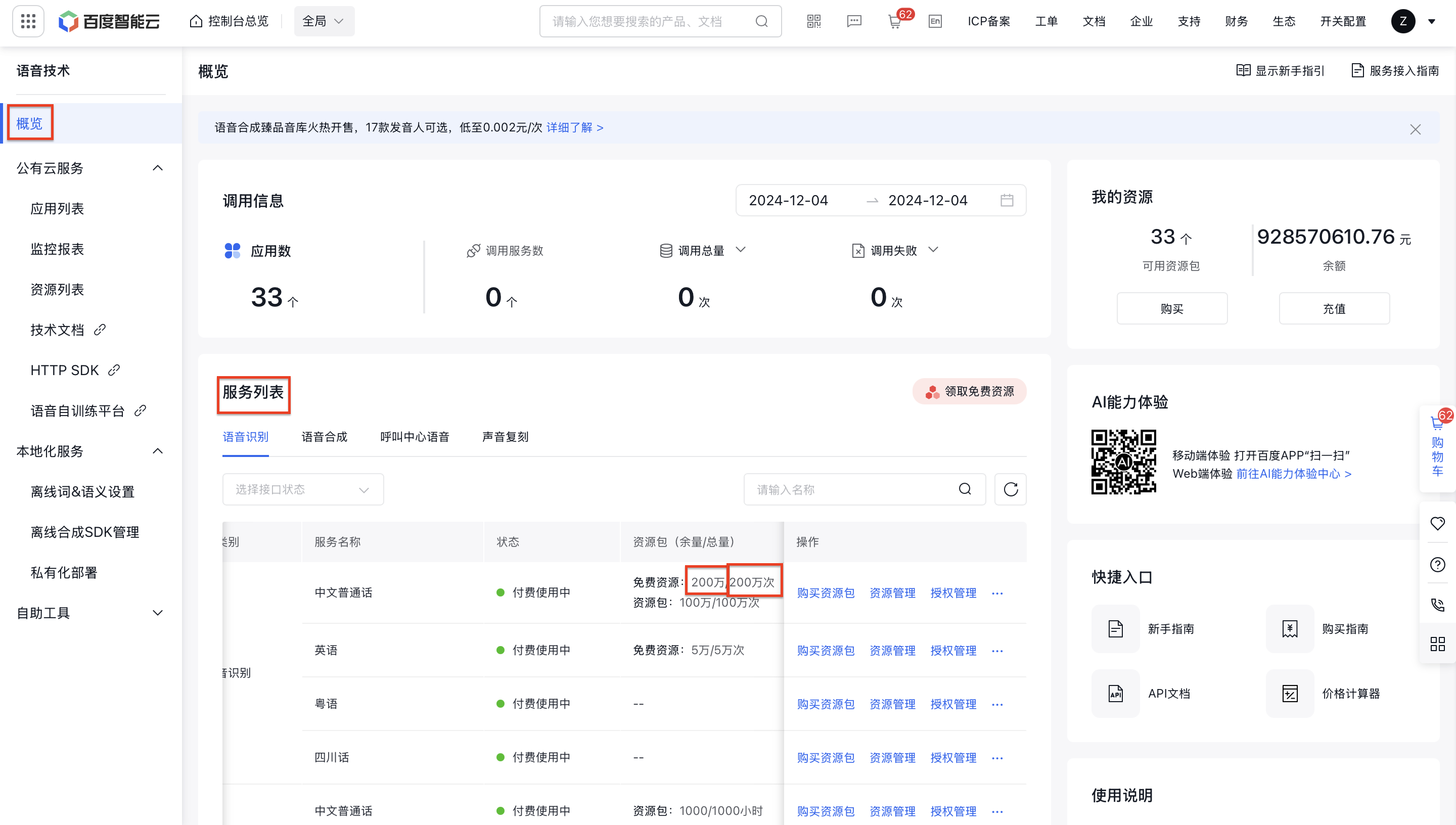Switch to the 呼叫中心语音 tab
Image resolution: width=1456 pixels, height=825 pixels.
(x=415, y=437)
